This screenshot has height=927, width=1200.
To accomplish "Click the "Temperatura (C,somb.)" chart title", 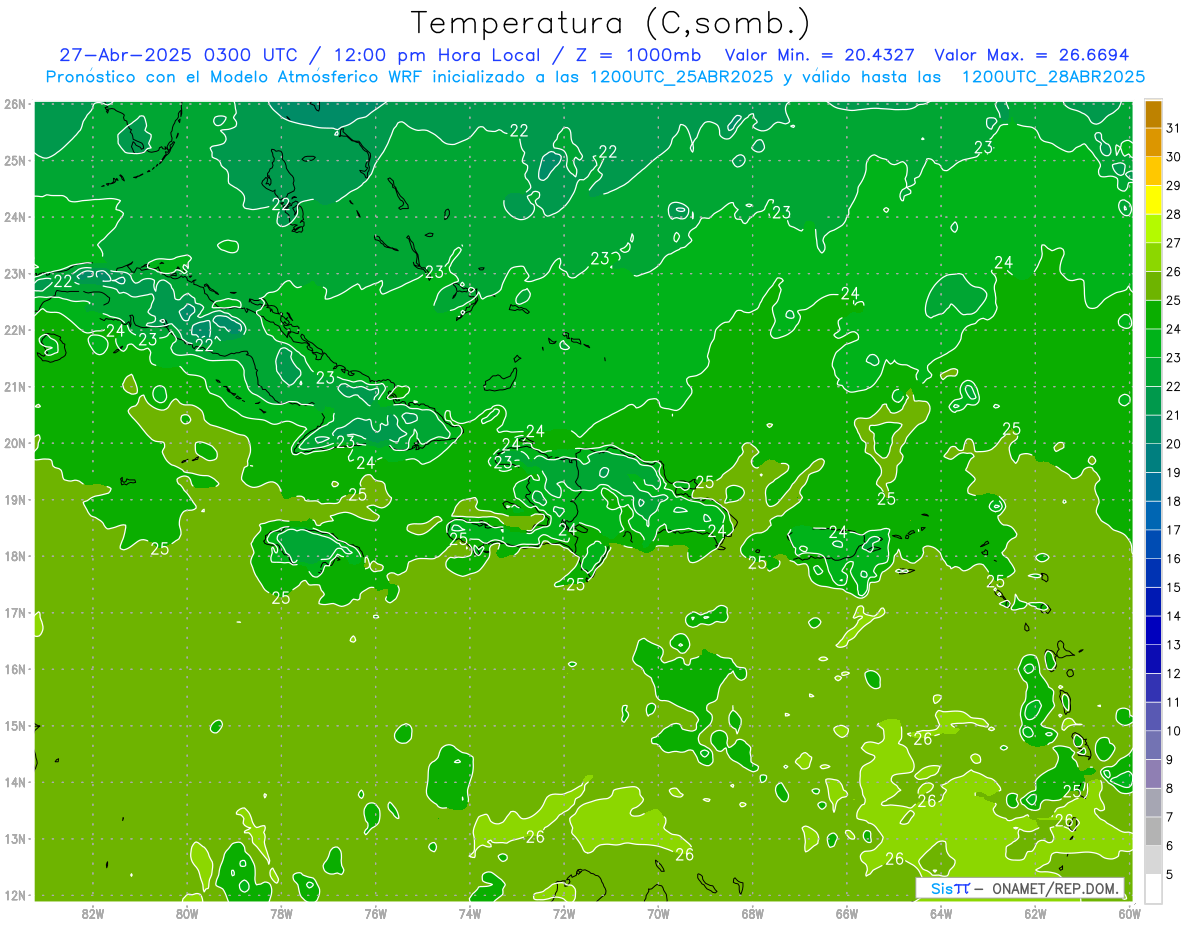I will pos(611,24).
